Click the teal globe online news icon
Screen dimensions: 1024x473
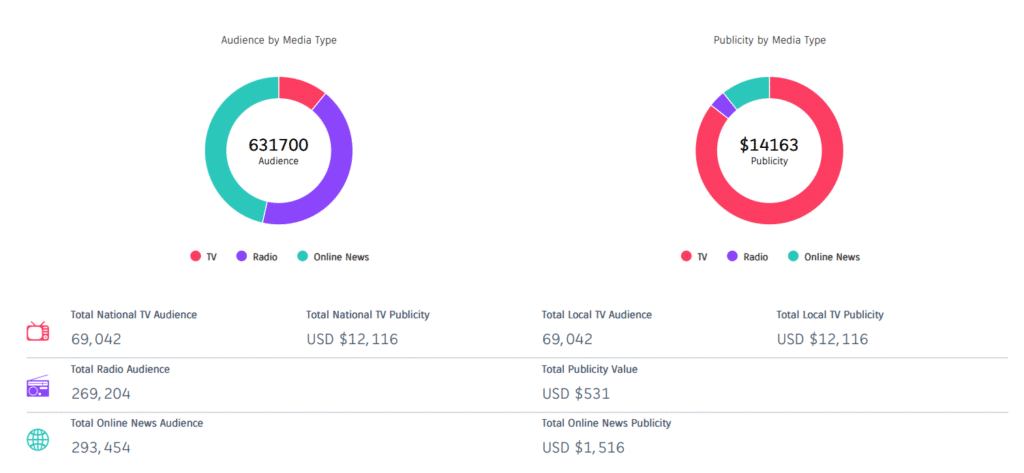click(38, 440)
